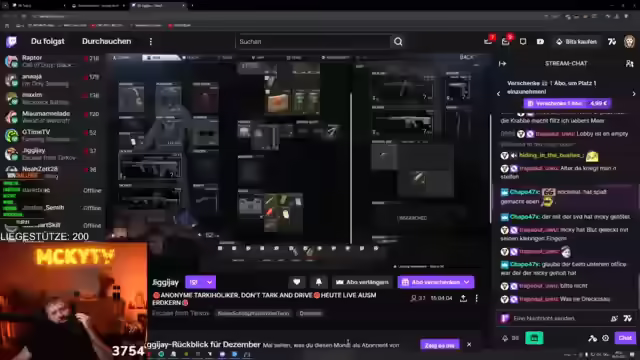Open followed channel "GTimeTV"
This screenshot has width=640, height=360.
pyautogui.click(x=52, y=135)
